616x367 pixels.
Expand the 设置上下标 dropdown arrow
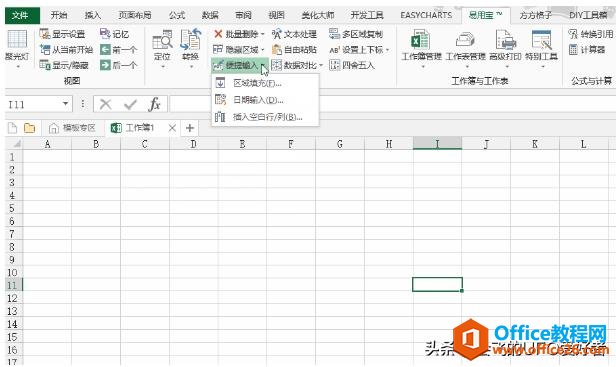pos(387,50)
